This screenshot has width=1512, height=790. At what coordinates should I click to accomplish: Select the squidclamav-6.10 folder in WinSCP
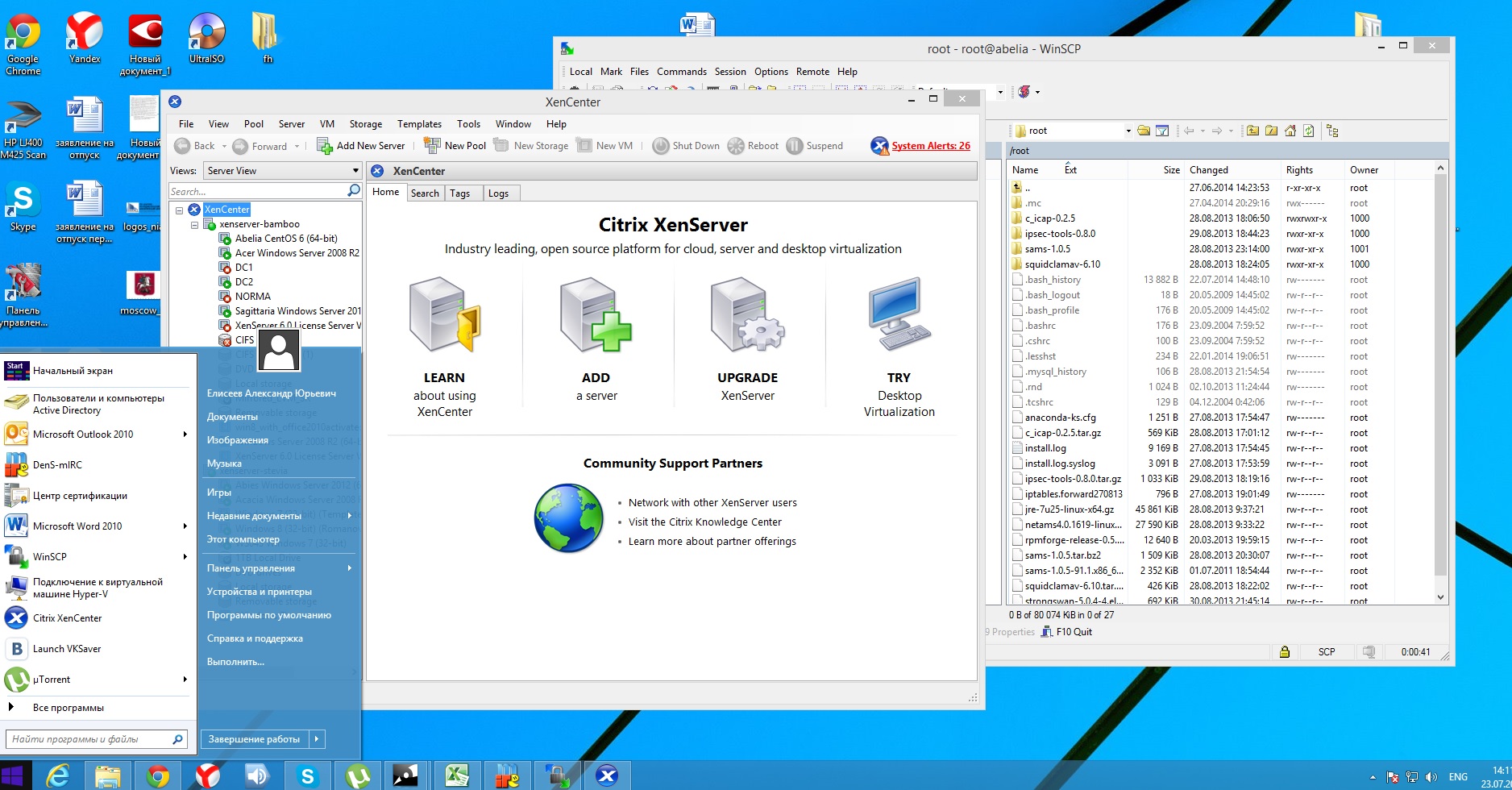[x=1062, y=264]
